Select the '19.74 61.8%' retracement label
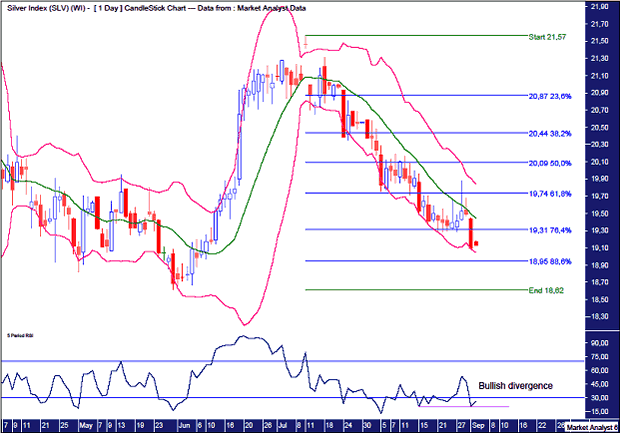 point(550,194)
